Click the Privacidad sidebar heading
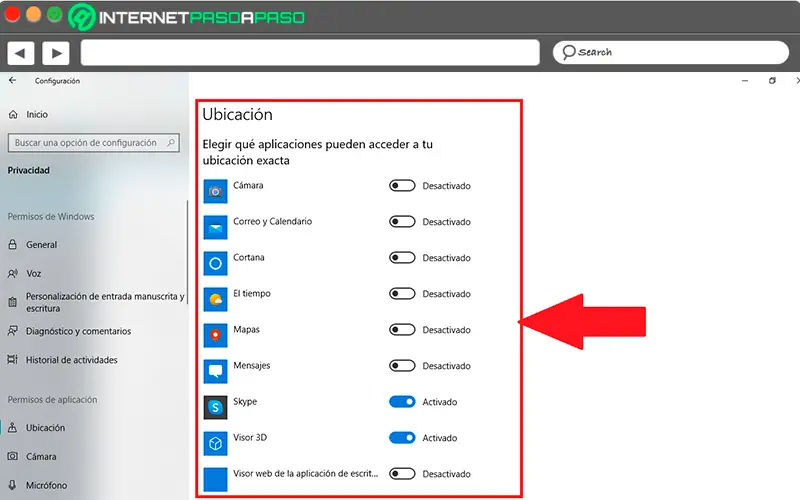Image resolution: width=800 pixels, height=500 pixels. pos(29,170)
